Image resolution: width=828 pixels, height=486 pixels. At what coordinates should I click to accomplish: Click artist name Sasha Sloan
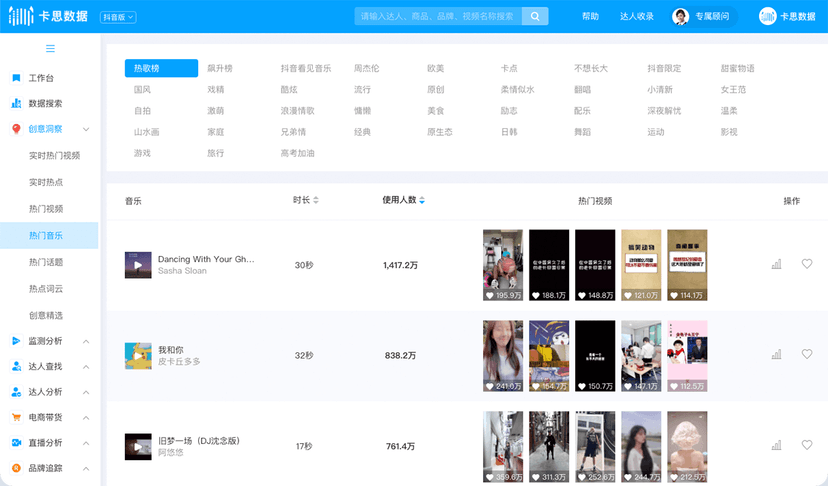click(x=182, y=271)
